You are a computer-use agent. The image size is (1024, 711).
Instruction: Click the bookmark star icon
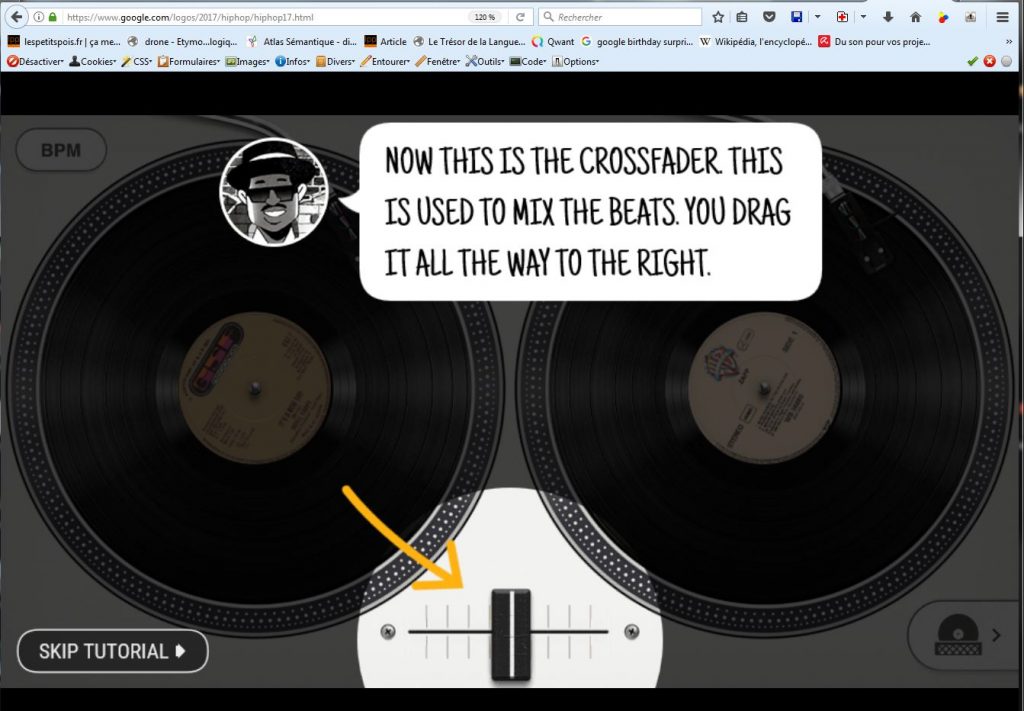pos(718,17)
